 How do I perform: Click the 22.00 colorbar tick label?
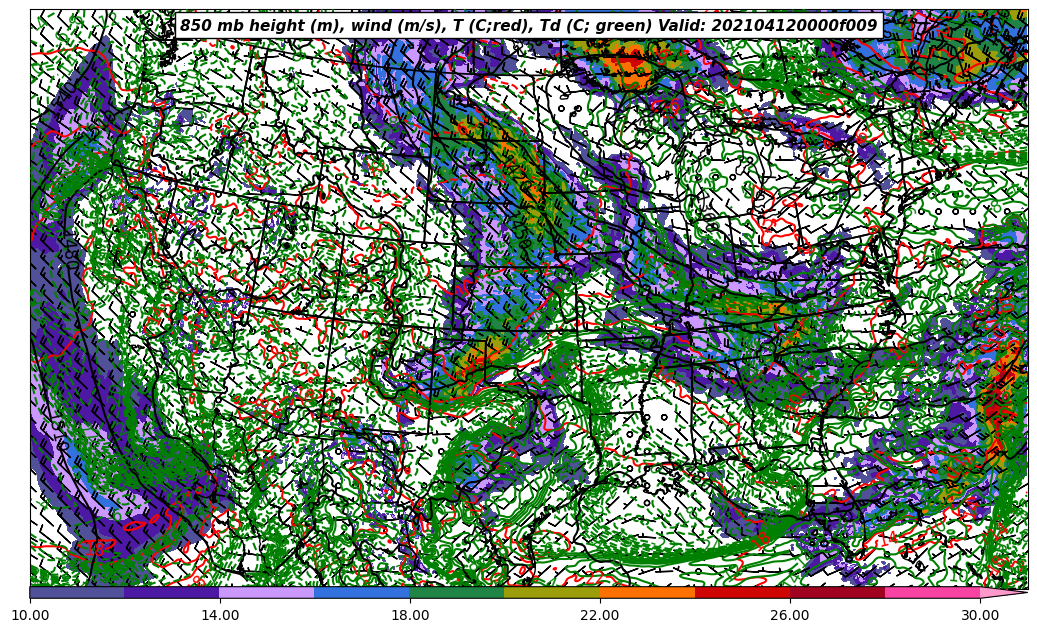tap(600, 616)
